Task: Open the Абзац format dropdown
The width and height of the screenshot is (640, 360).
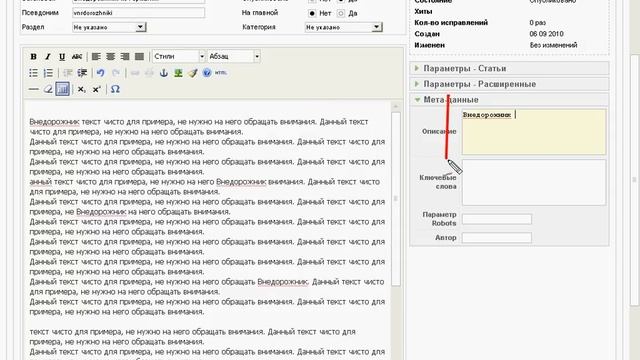Action: pos(234,56)
